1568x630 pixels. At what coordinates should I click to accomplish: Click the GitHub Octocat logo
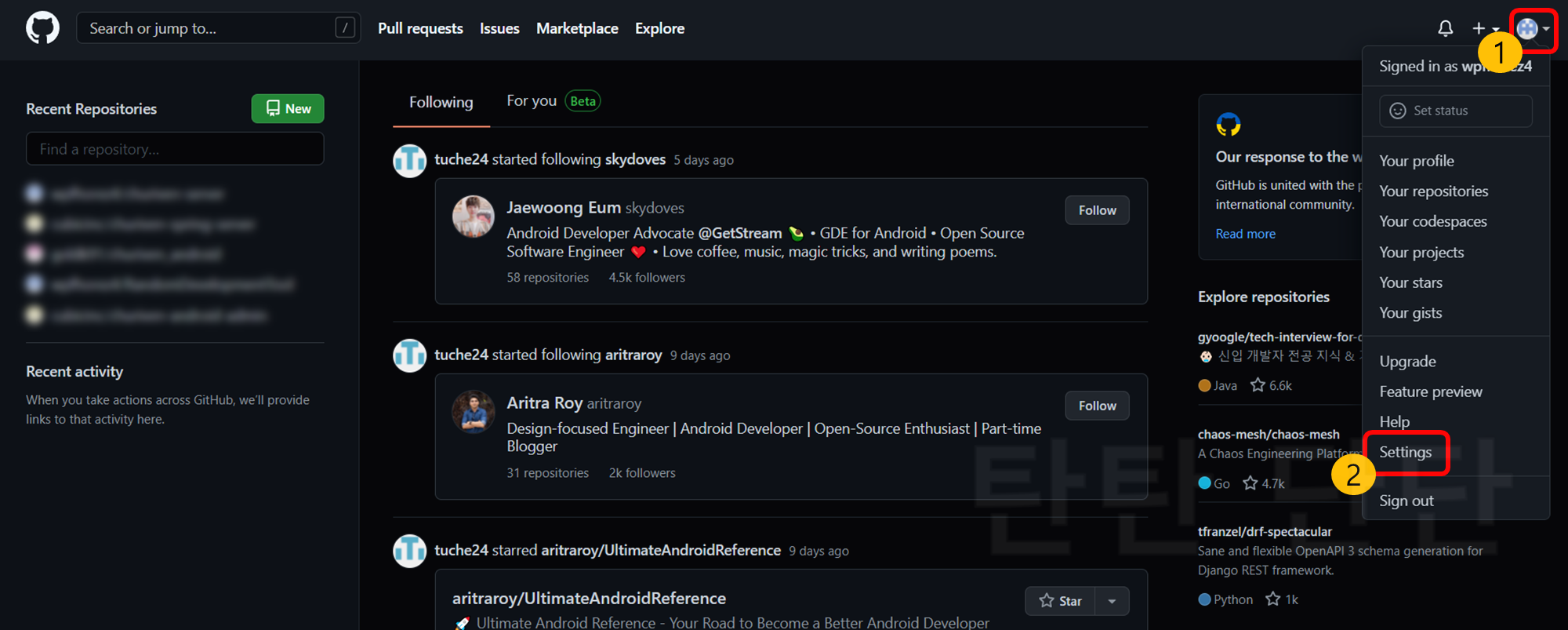[x=42, y=28]
